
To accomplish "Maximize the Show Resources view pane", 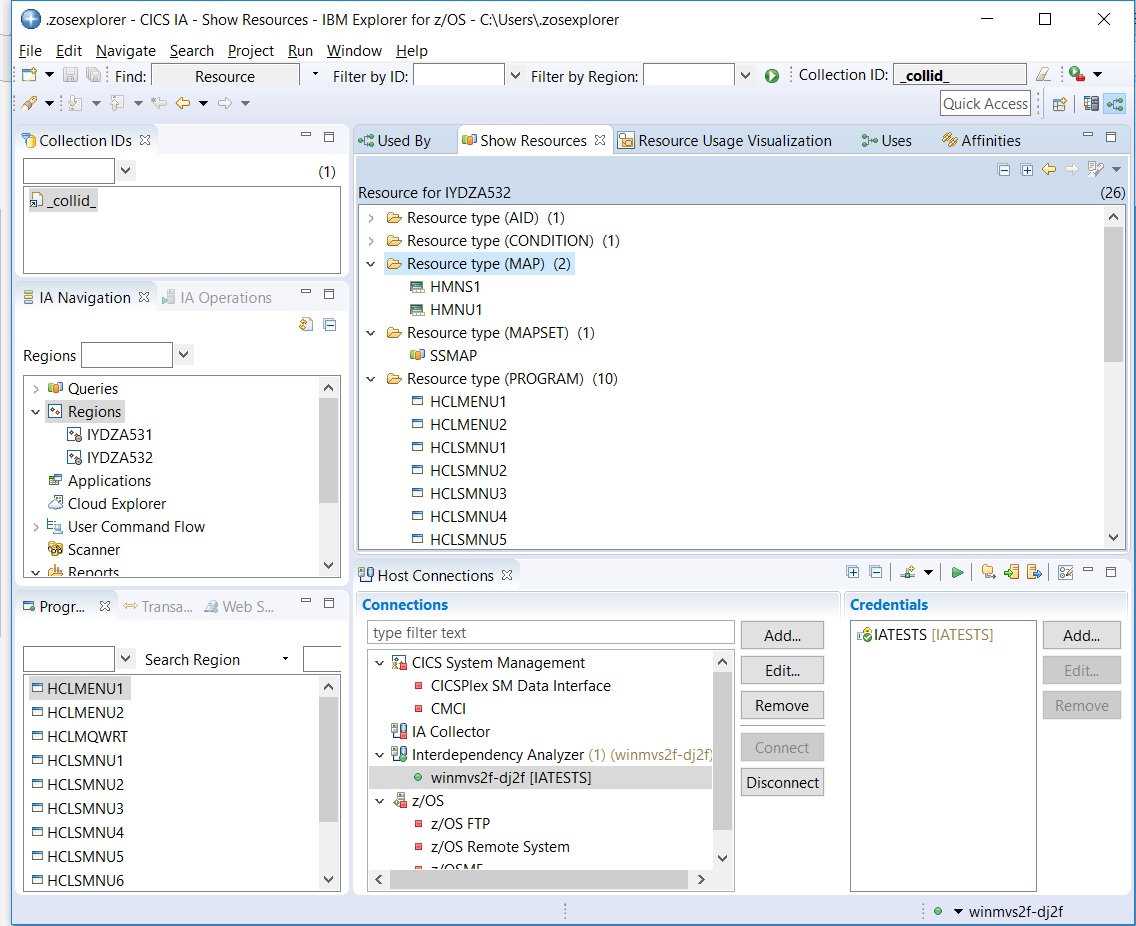I will point(1111,136).
